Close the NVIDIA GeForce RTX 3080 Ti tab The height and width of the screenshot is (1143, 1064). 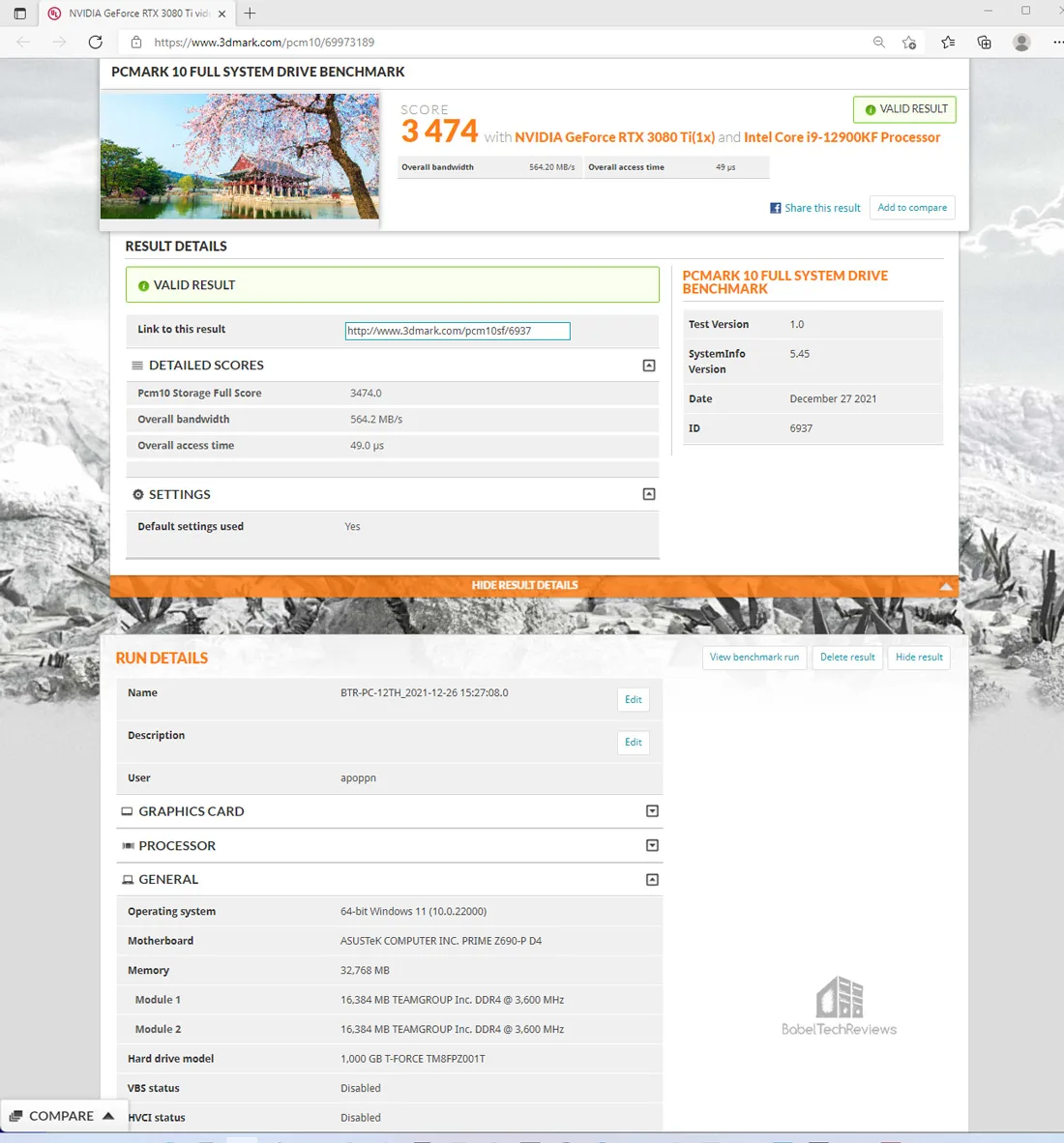tap(222, 14)
